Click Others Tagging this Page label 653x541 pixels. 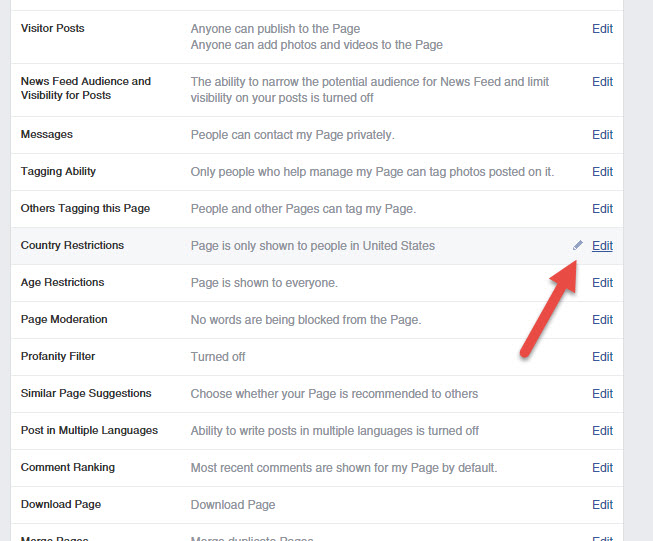85,208
